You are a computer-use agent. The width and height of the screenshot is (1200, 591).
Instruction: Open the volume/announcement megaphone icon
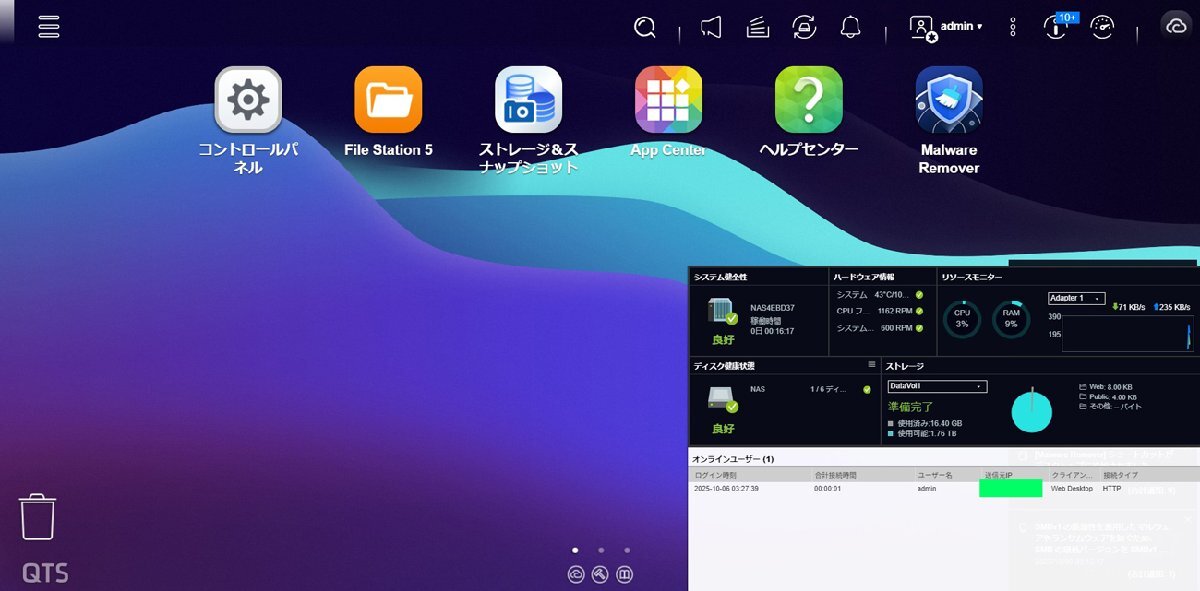click(711, 27)
